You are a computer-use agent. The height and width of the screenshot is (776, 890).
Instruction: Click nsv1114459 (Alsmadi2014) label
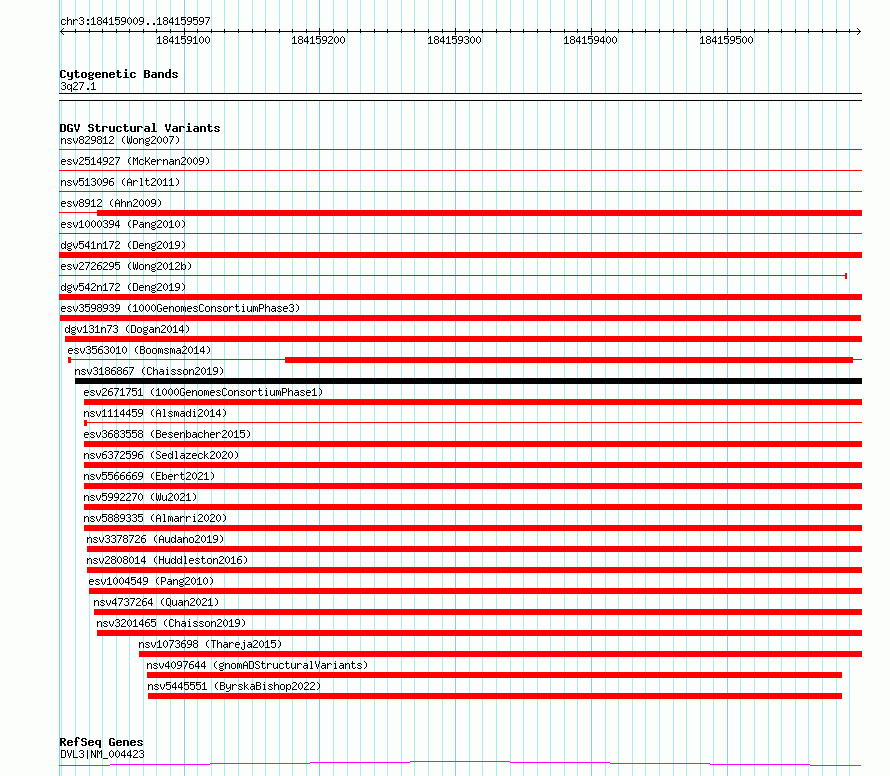(x=155, y=413)
